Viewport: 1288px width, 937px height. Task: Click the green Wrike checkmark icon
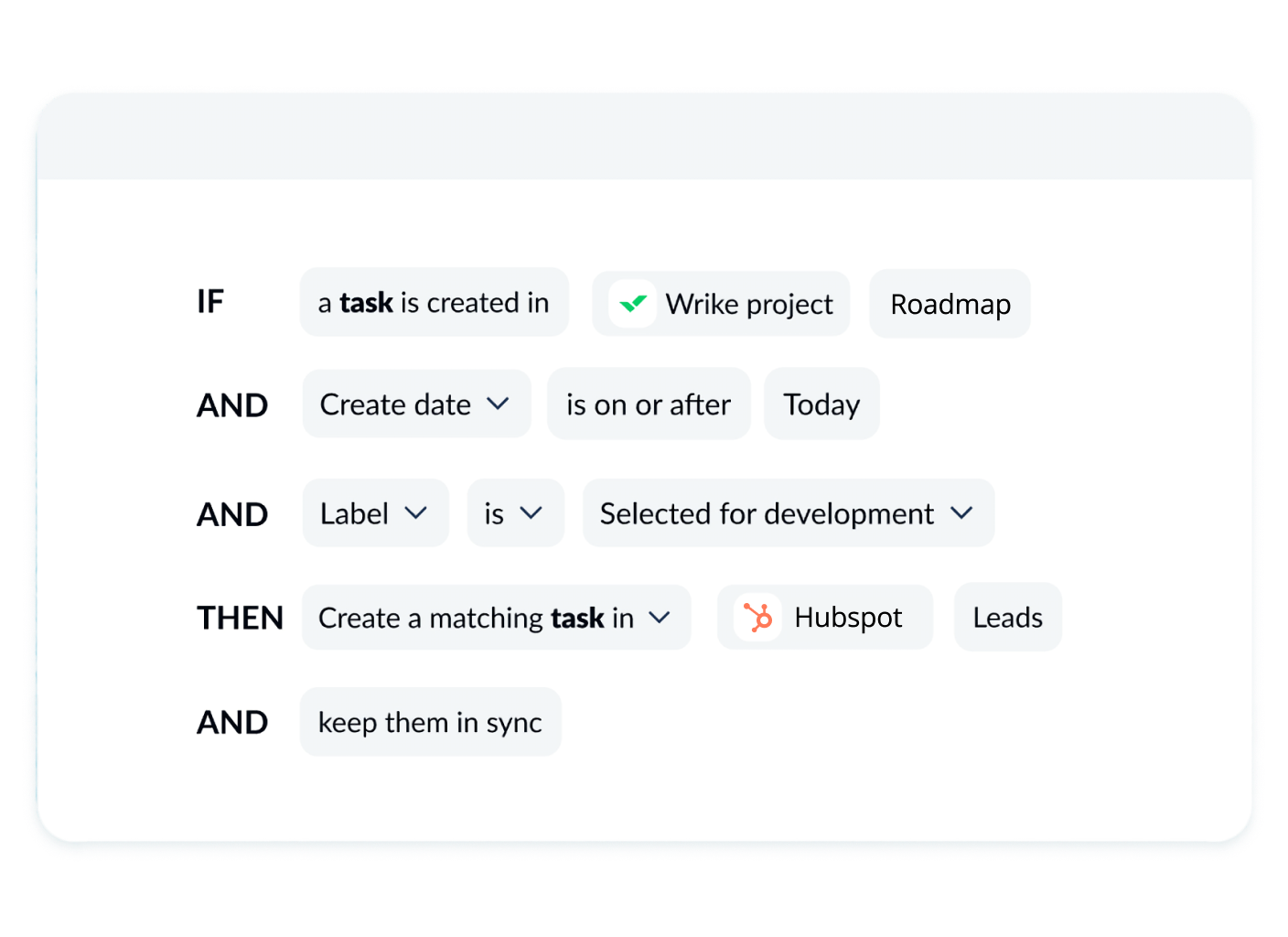tap(633, 304)
